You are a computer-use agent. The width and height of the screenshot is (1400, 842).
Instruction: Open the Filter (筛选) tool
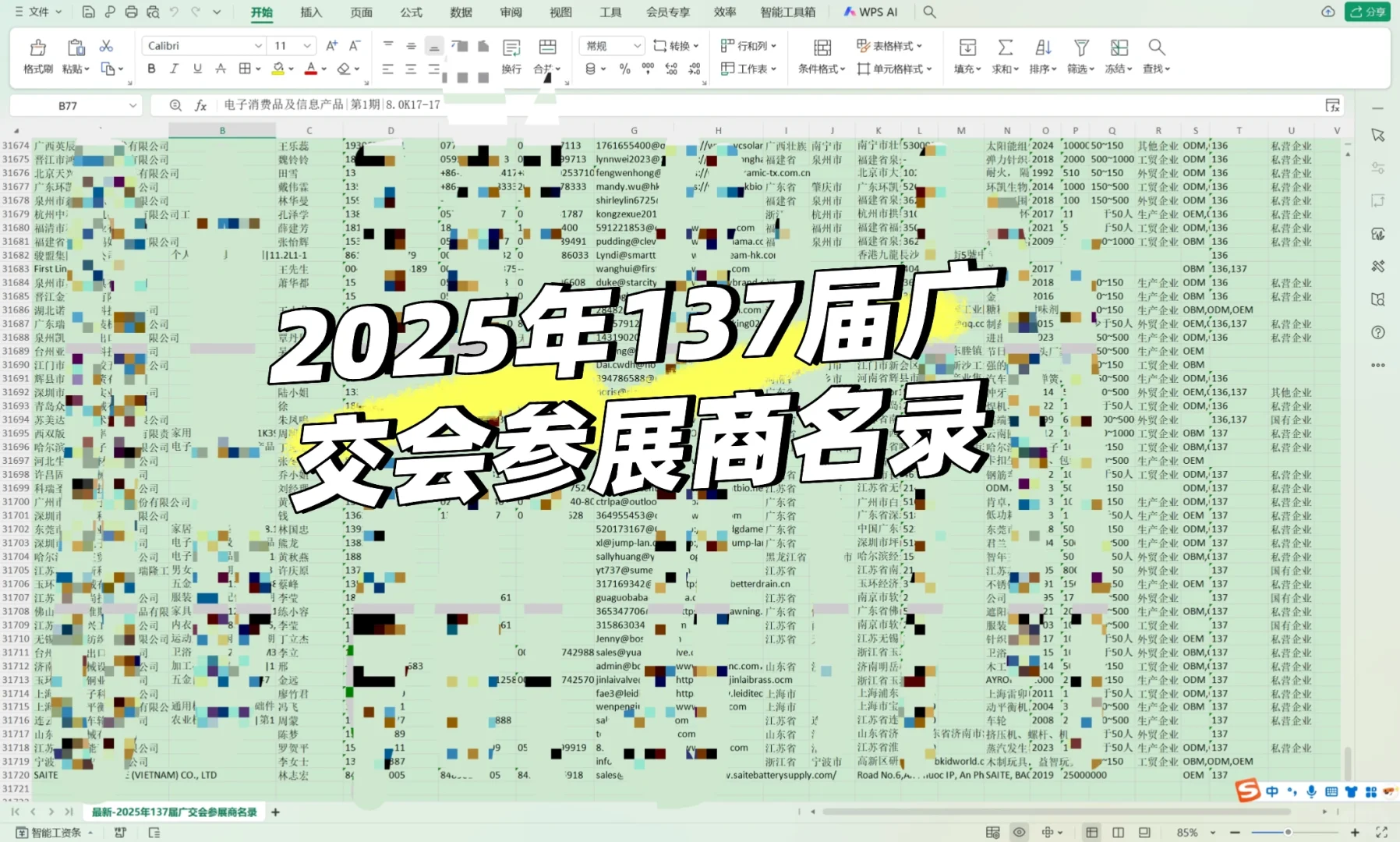coord(1079,57)
